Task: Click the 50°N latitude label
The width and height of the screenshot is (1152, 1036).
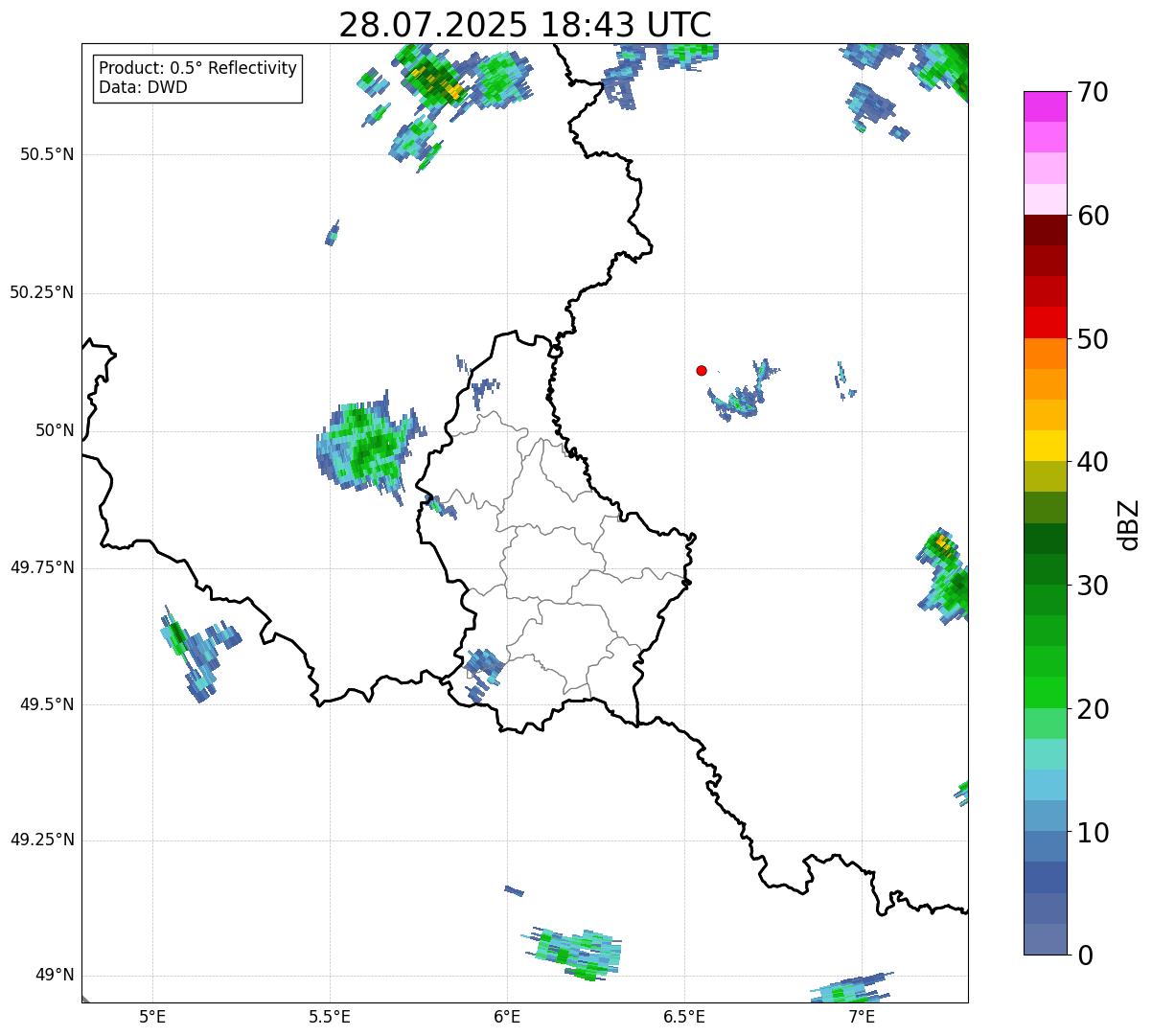Action: coord(56,430)
